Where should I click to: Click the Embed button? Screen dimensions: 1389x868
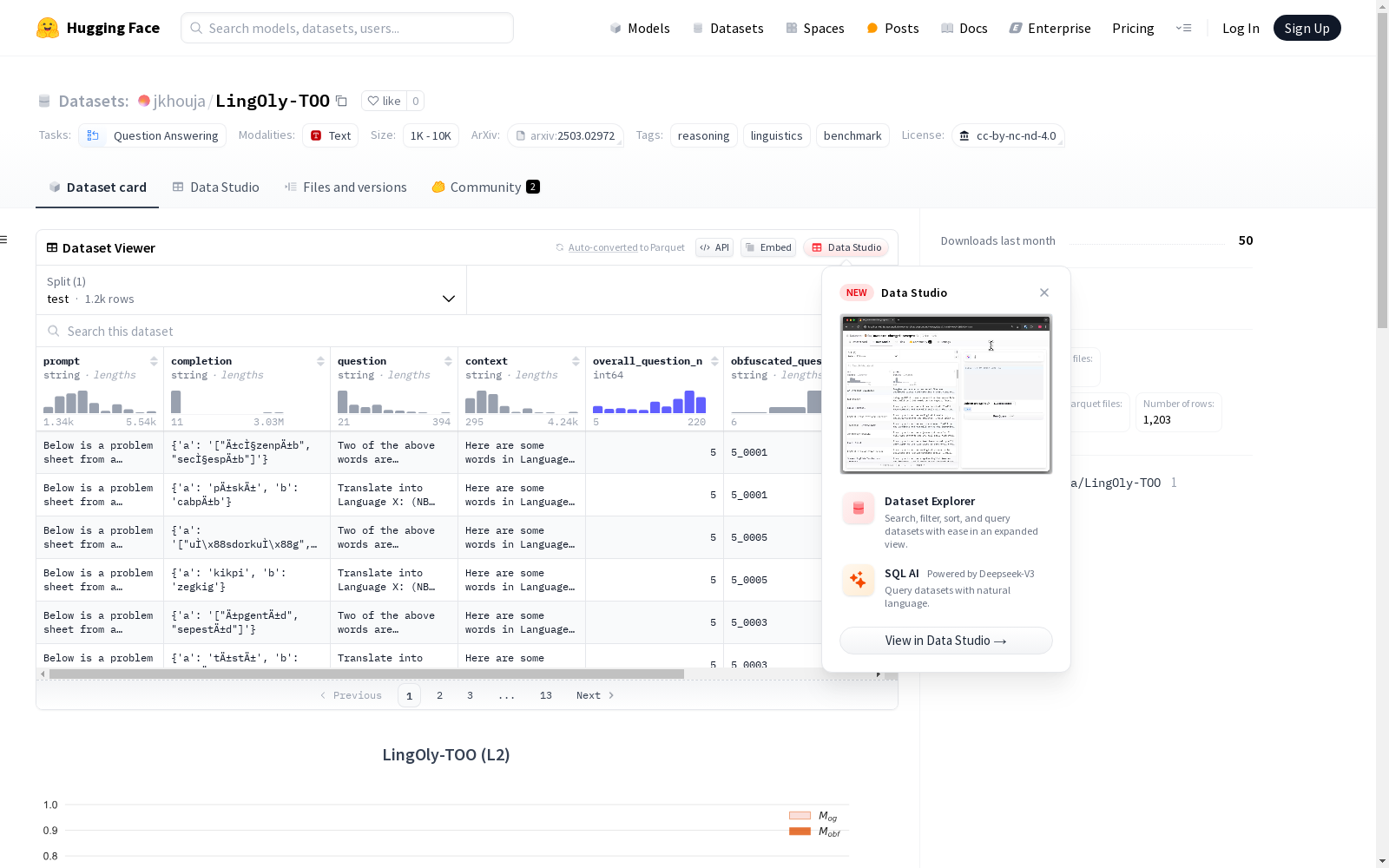point(768,247)
